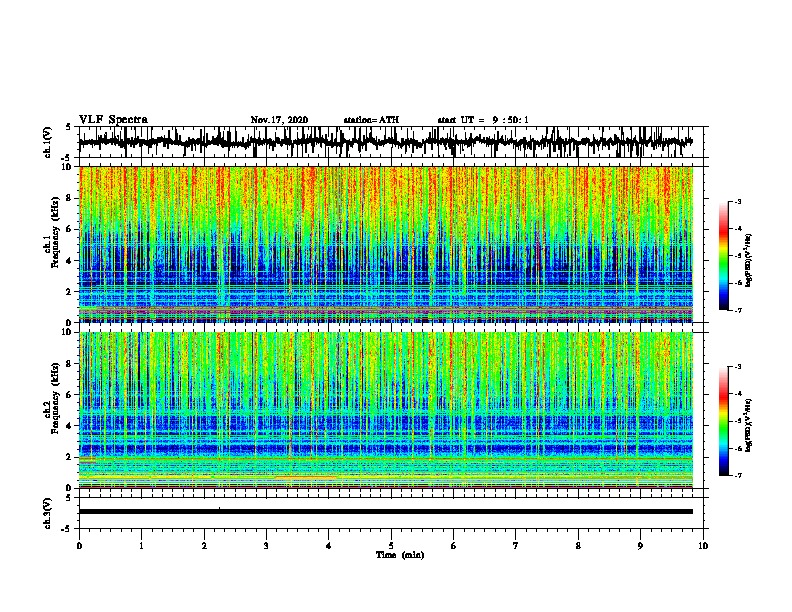
Task: Click the "start UT = 9 :50: 1" text
Action: click(x=483, y=120)
